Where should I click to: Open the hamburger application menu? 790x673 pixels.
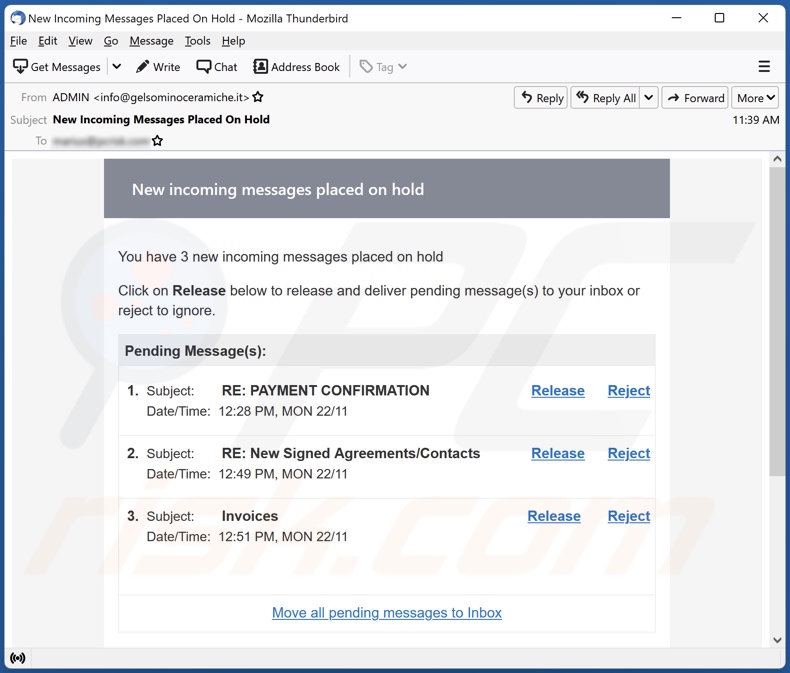pyautogui.click(x=764, y=66)
